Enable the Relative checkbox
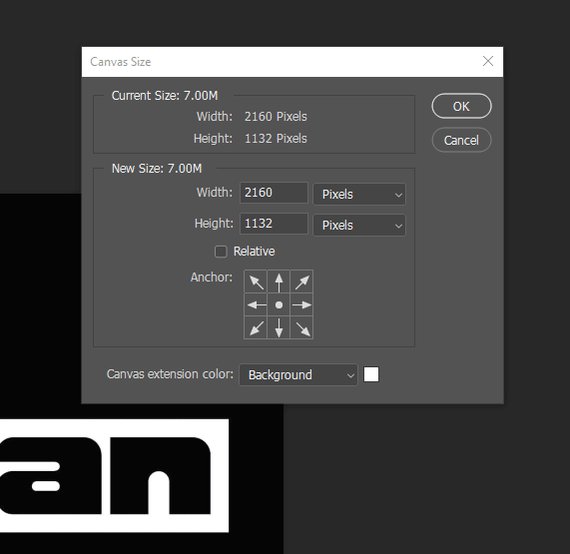570x554 pixels. (221, 252)
